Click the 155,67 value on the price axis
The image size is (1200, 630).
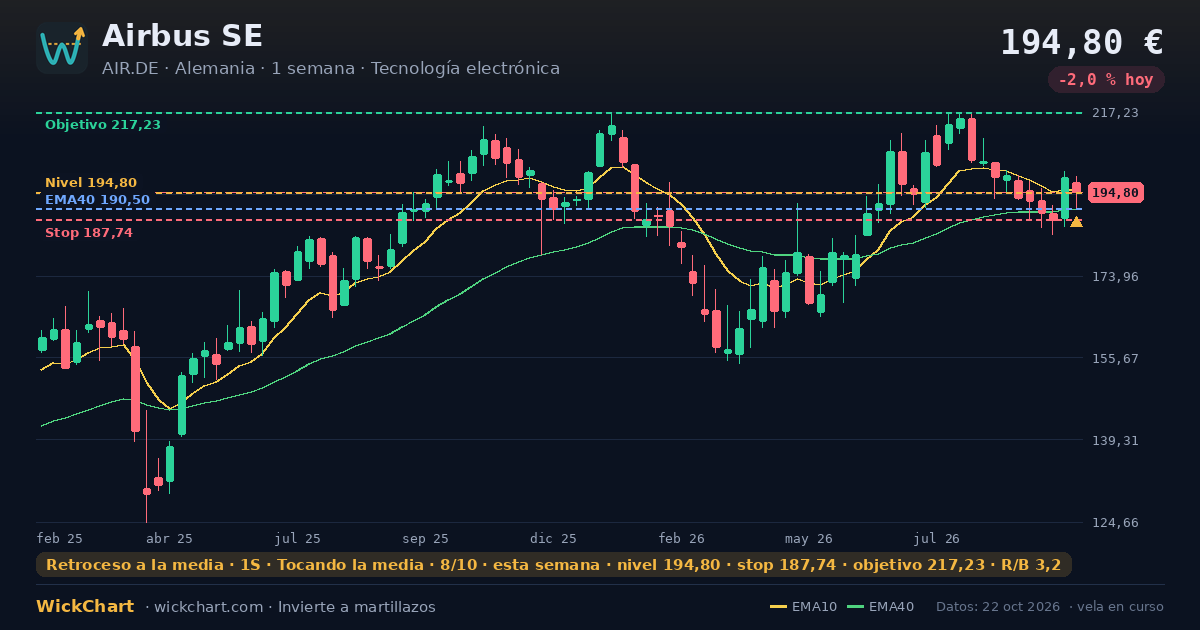pyautogui.click(x=1114, y=358)
